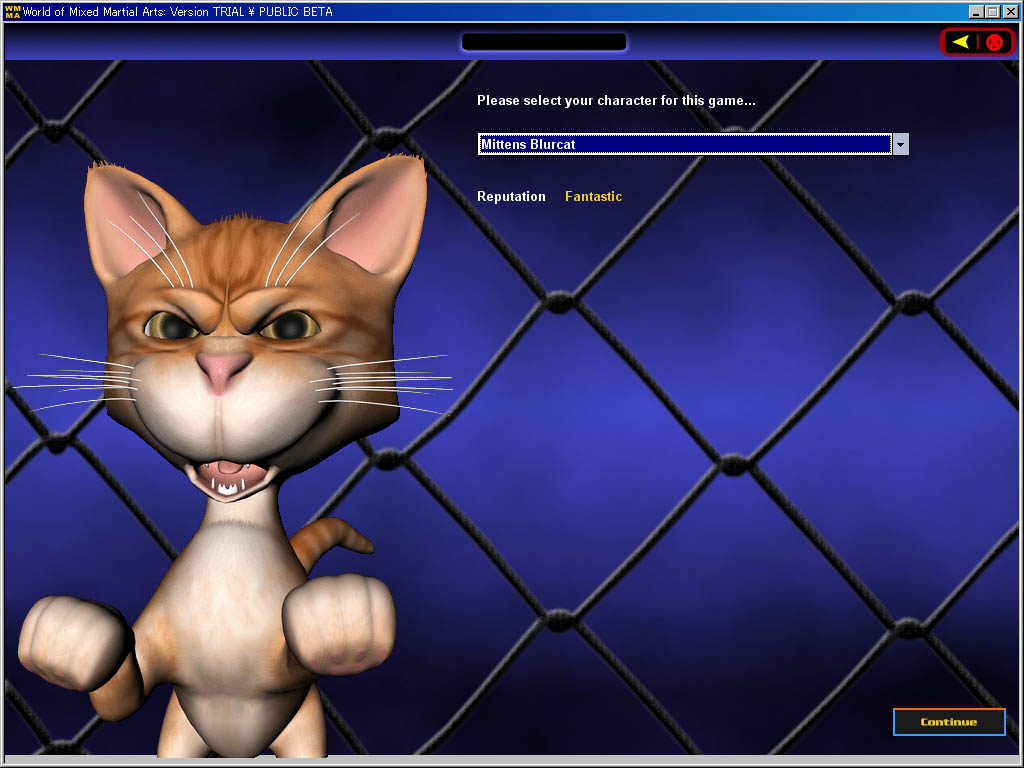
Task: Click the red circular exit icon
Action: coord(994,42)
